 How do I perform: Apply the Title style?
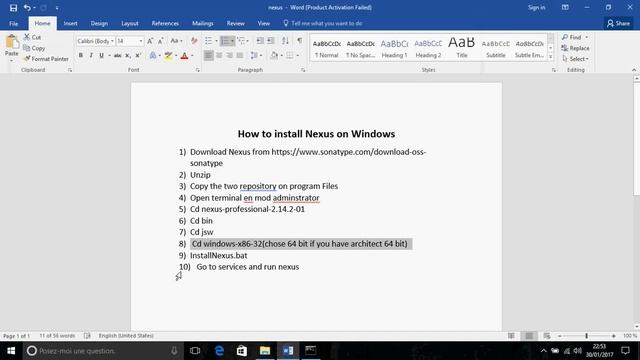(462, 47)
